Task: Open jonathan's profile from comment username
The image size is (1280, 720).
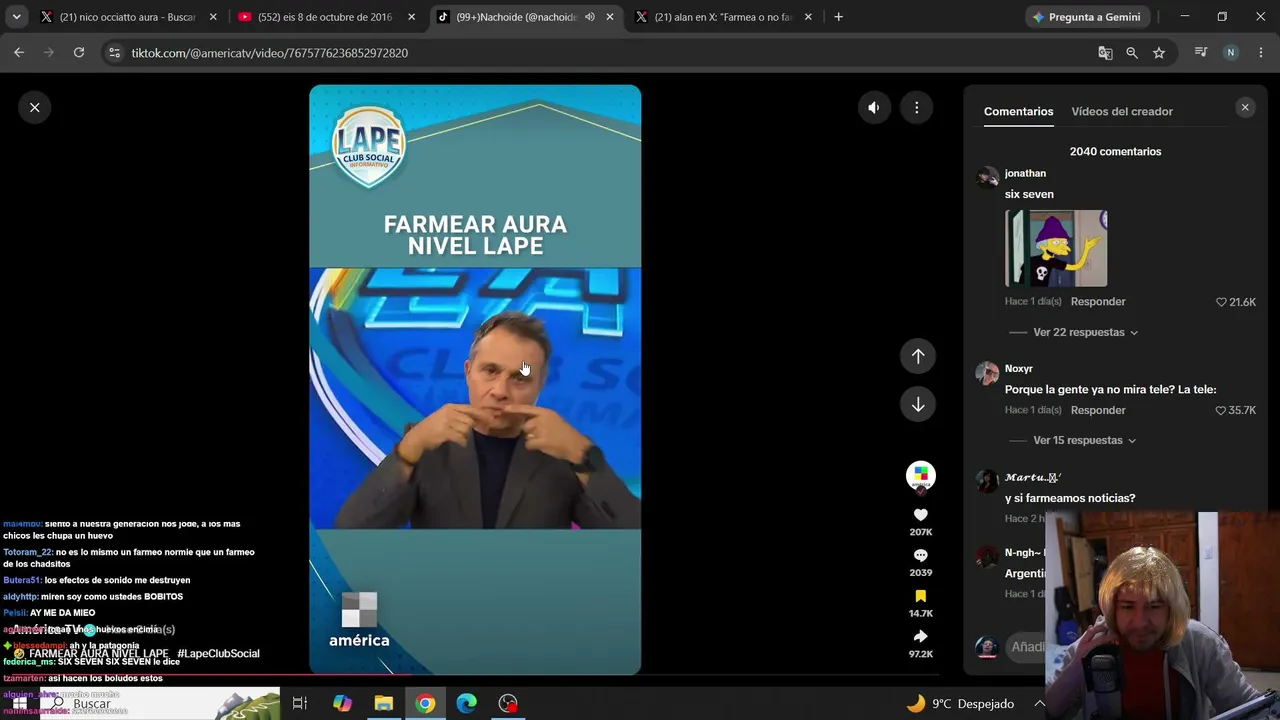Action: click(1025, 173)
